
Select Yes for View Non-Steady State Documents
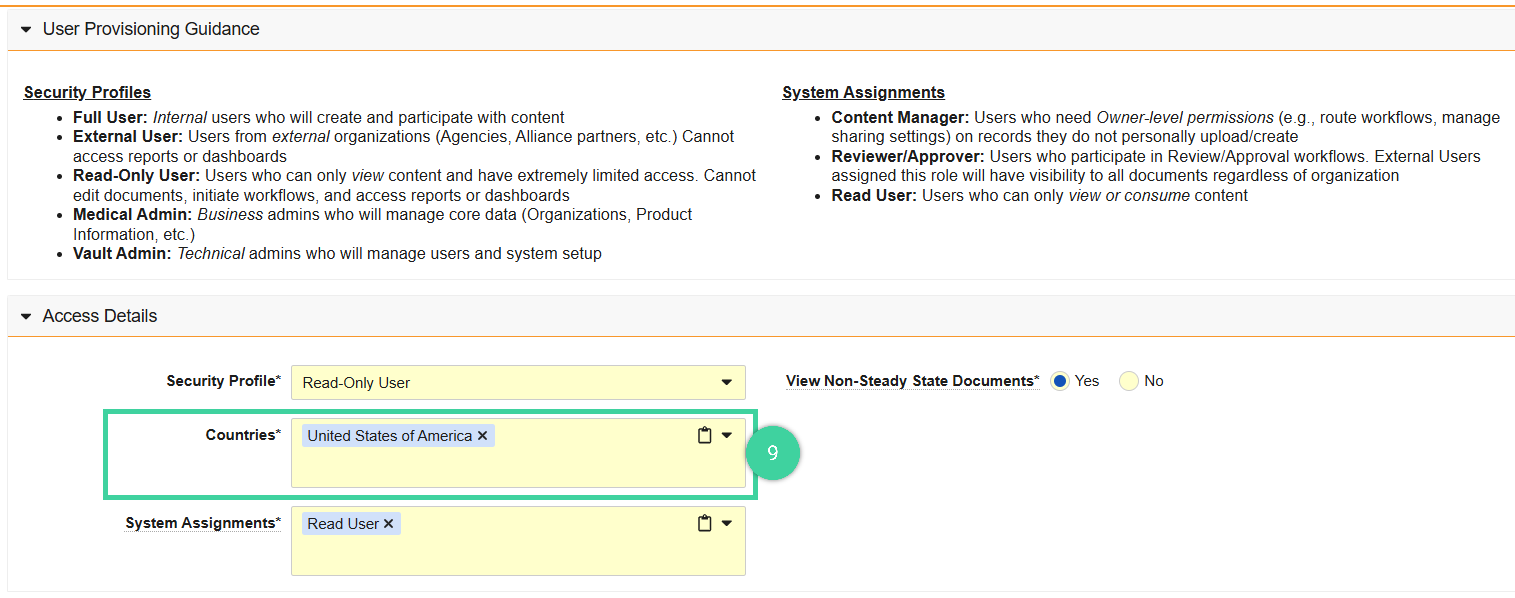click(x=1060, y=381)
